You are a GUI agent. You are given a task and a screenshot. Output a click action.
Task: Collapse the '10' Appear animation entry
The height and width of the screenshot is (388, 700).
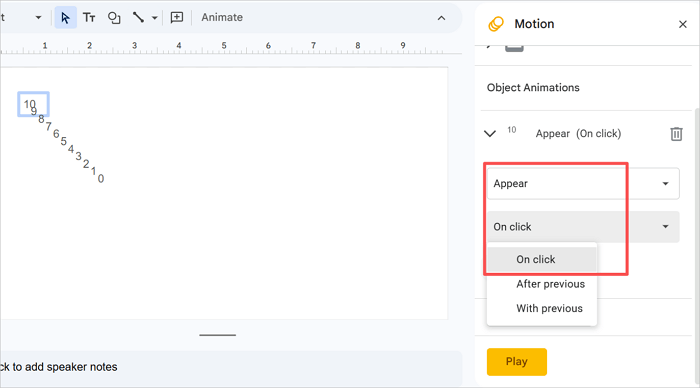pos(490,134)
